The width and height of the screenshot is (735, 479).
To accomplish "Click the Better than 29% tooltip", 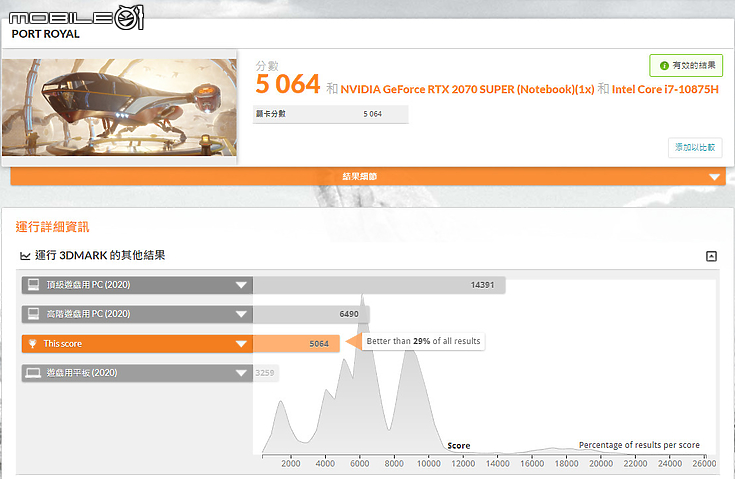I will click(423, 341).
